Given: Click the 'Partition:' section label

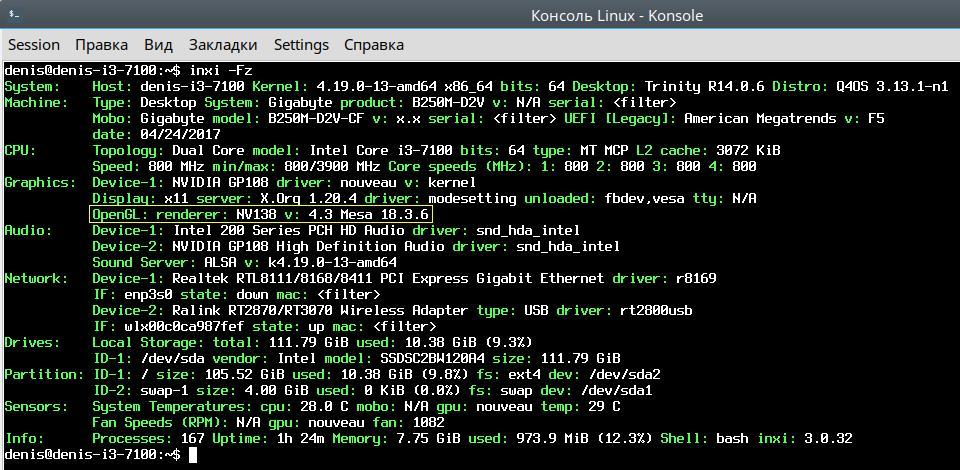Looking at the screenshot, I should 45,374.
